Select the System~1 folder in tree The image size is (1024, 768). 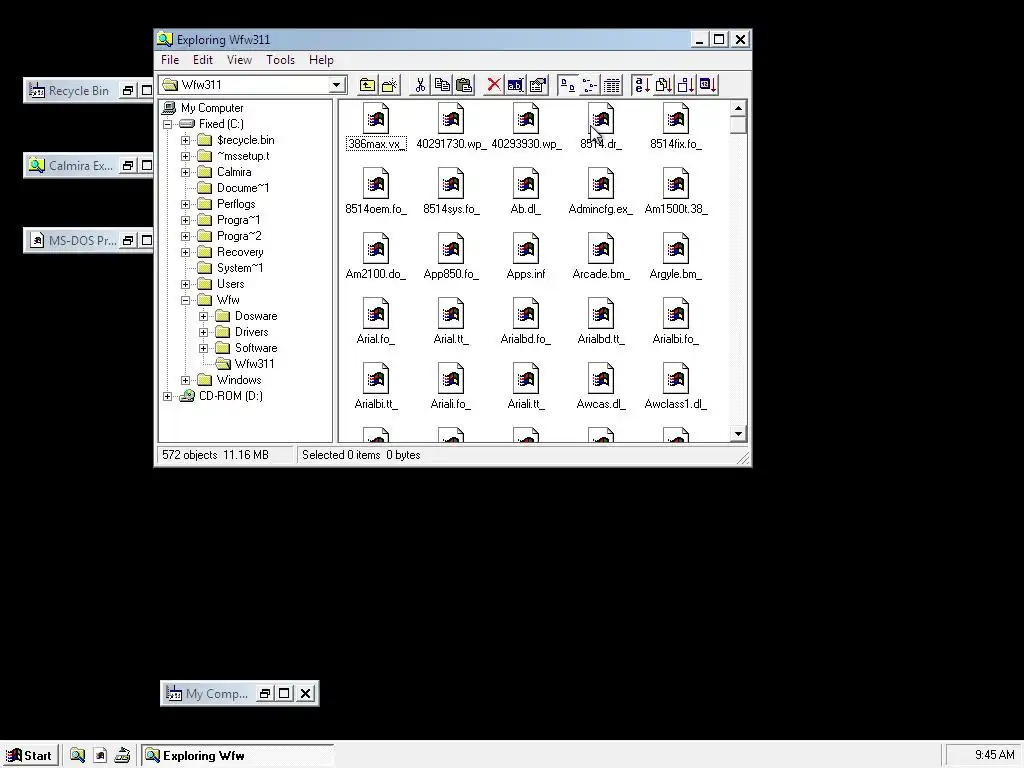tap(240, 268)
